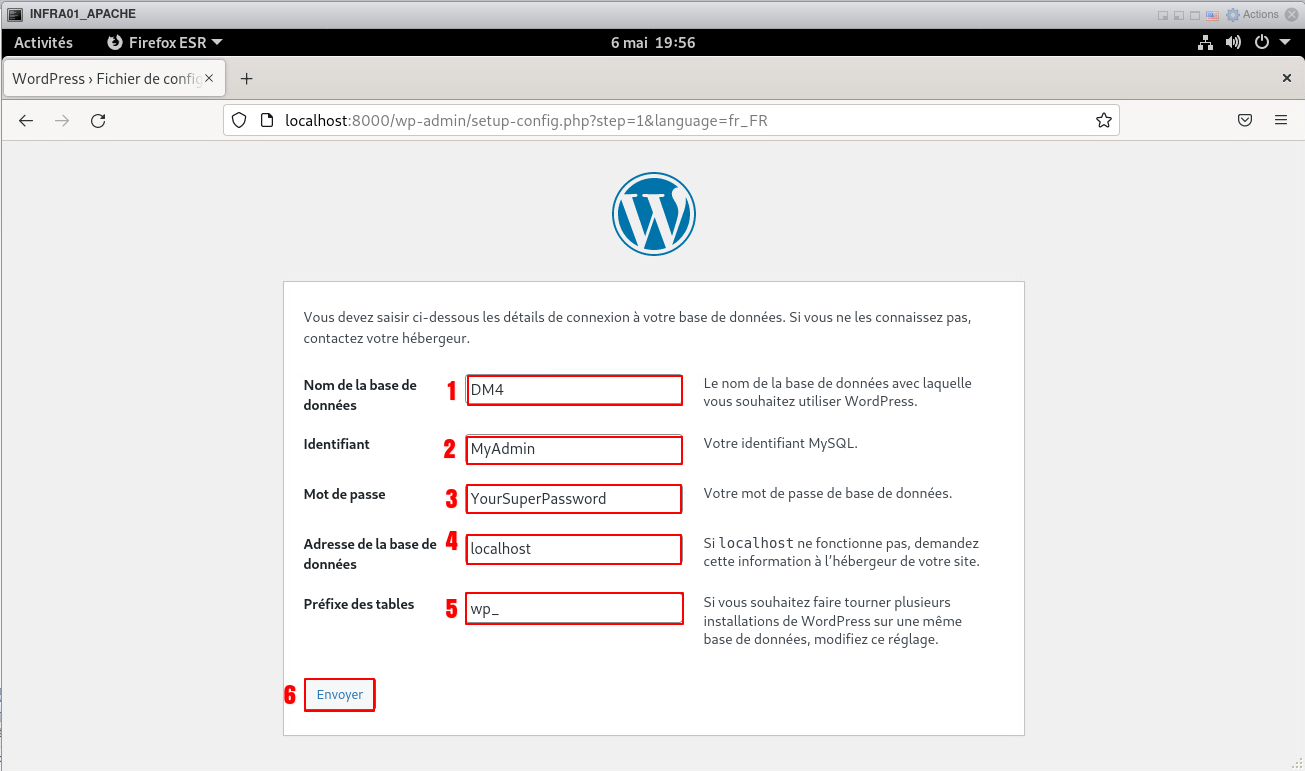Click the Envoyer button
Screen dimensions: 1305x771
click(x=339, y=695)
